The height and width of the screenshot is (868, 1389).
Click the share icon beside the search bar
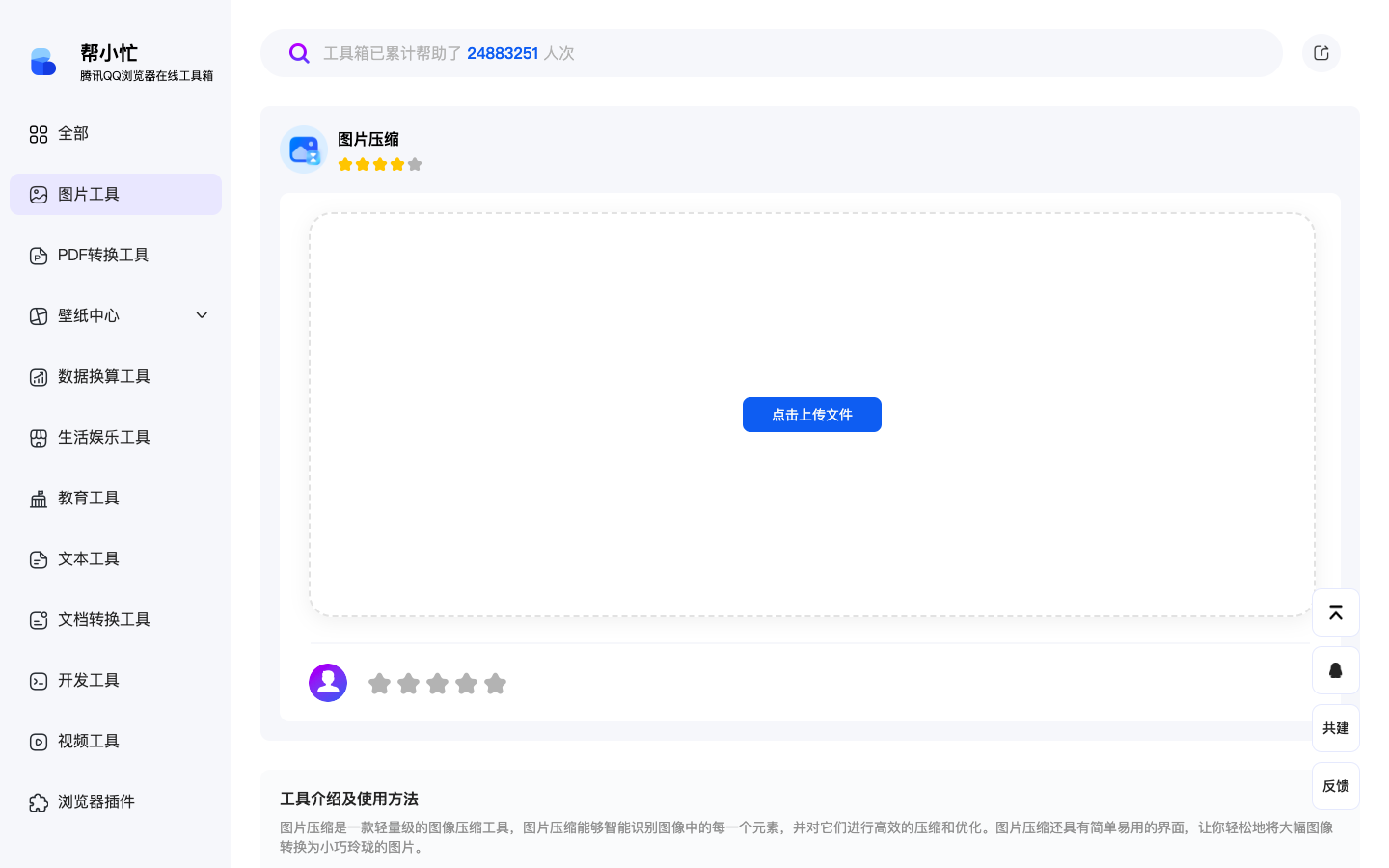tap(1321, 53)
